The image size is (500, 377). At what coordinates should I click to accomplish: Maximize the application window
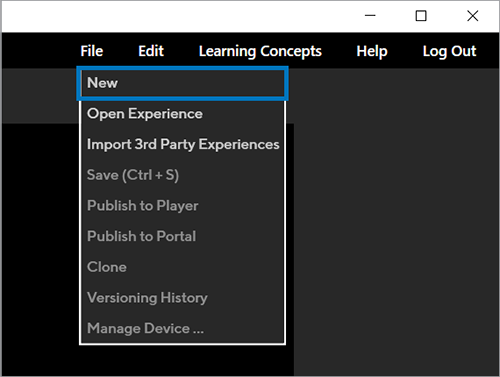tap(421, 16)
